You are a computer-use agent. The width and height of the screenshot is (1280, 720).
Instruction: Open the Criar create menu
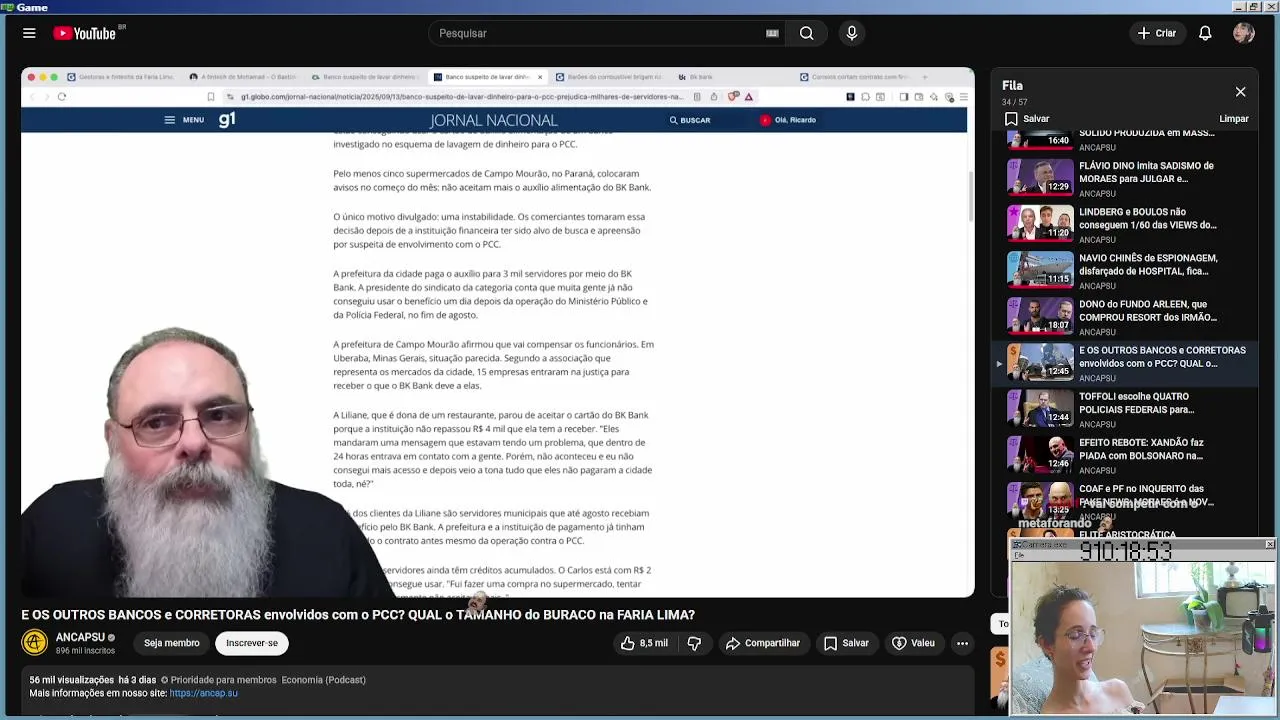(x=1157, y=33)
